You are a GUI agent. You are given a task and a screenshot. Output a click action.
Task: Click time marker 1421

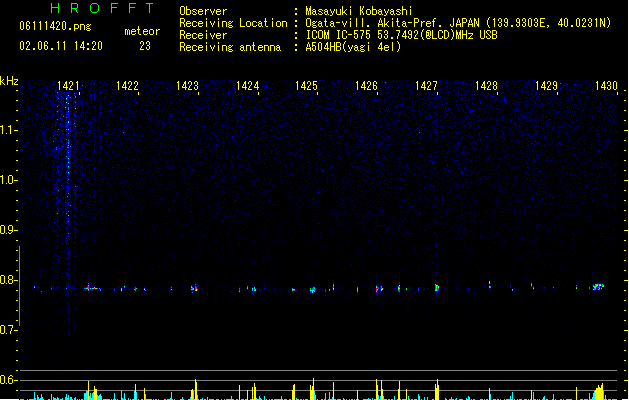click(x=68, y=86)
